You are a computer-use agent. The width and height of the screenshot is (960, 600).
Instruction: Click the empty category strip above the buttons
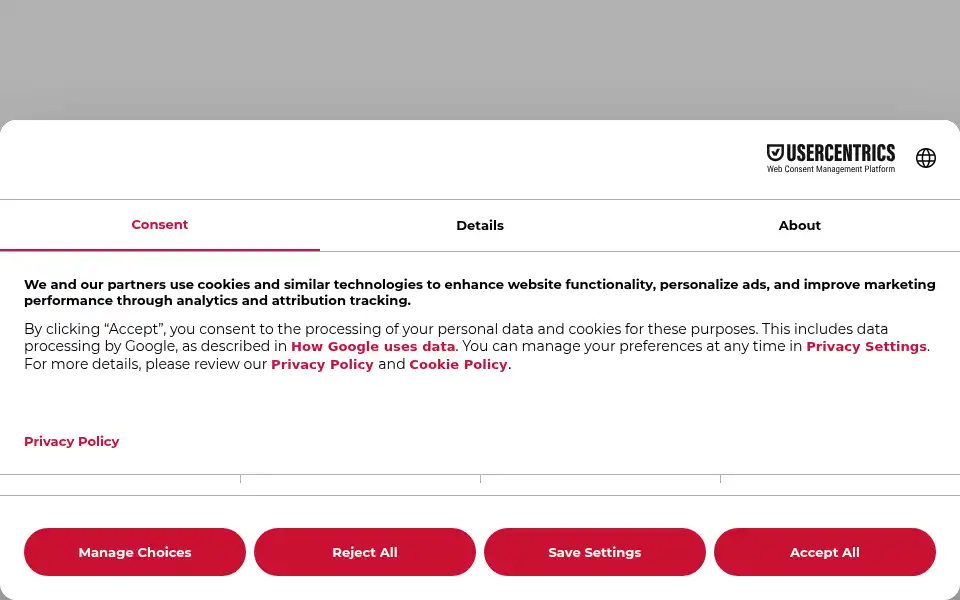tap(480, 484)
